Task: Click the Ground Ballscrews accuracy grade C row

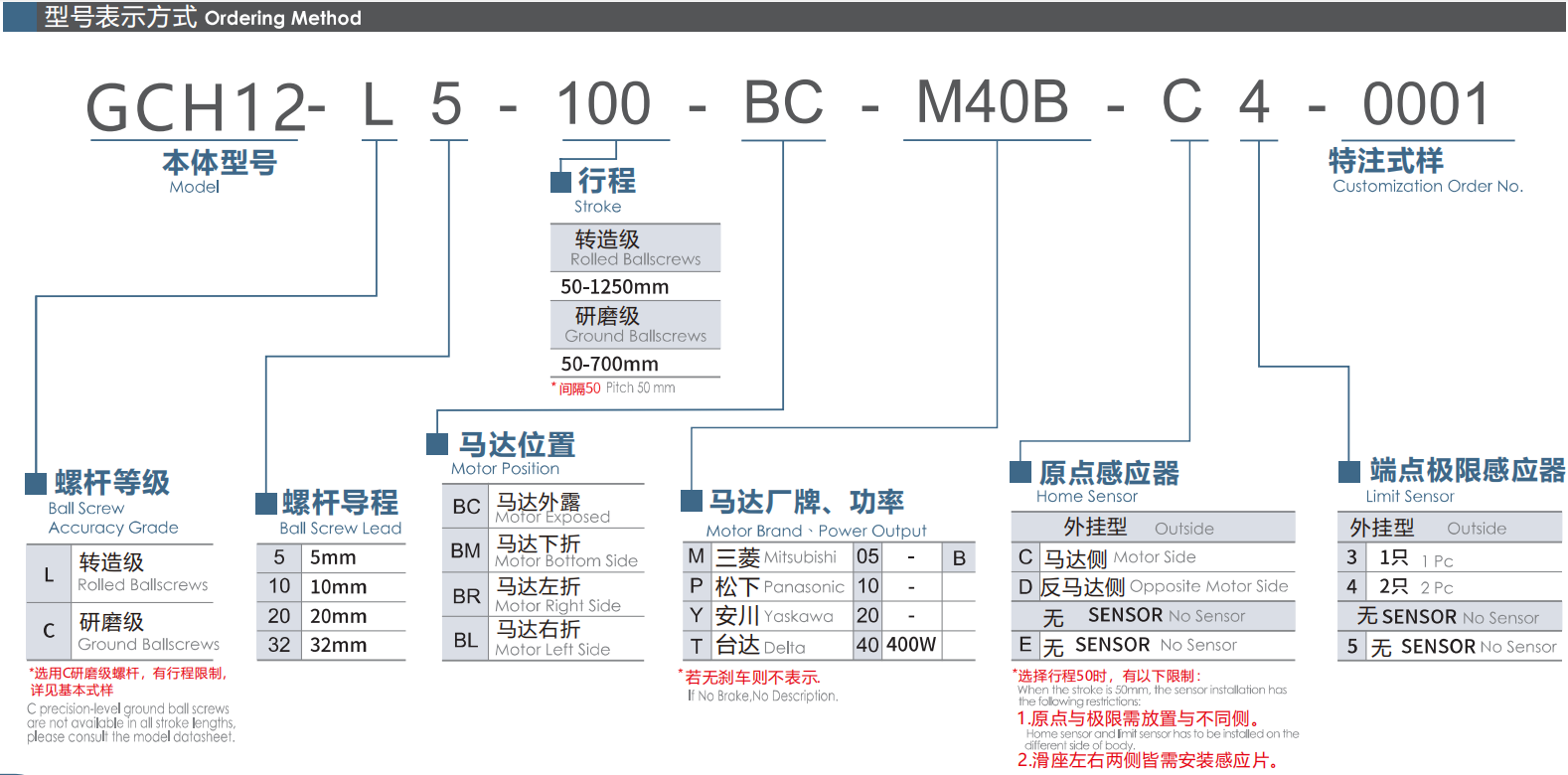Action: coord(120,631)
